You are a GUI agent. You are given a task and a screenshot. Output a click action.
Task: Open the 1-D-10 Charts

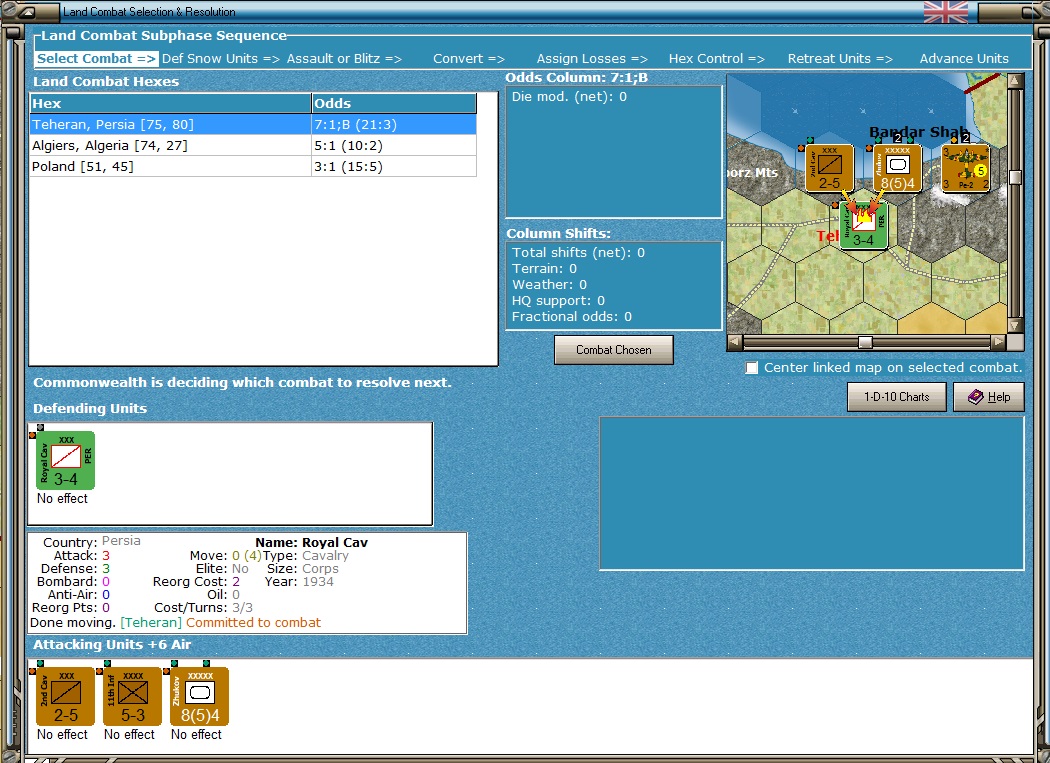[x=897, y=397]
